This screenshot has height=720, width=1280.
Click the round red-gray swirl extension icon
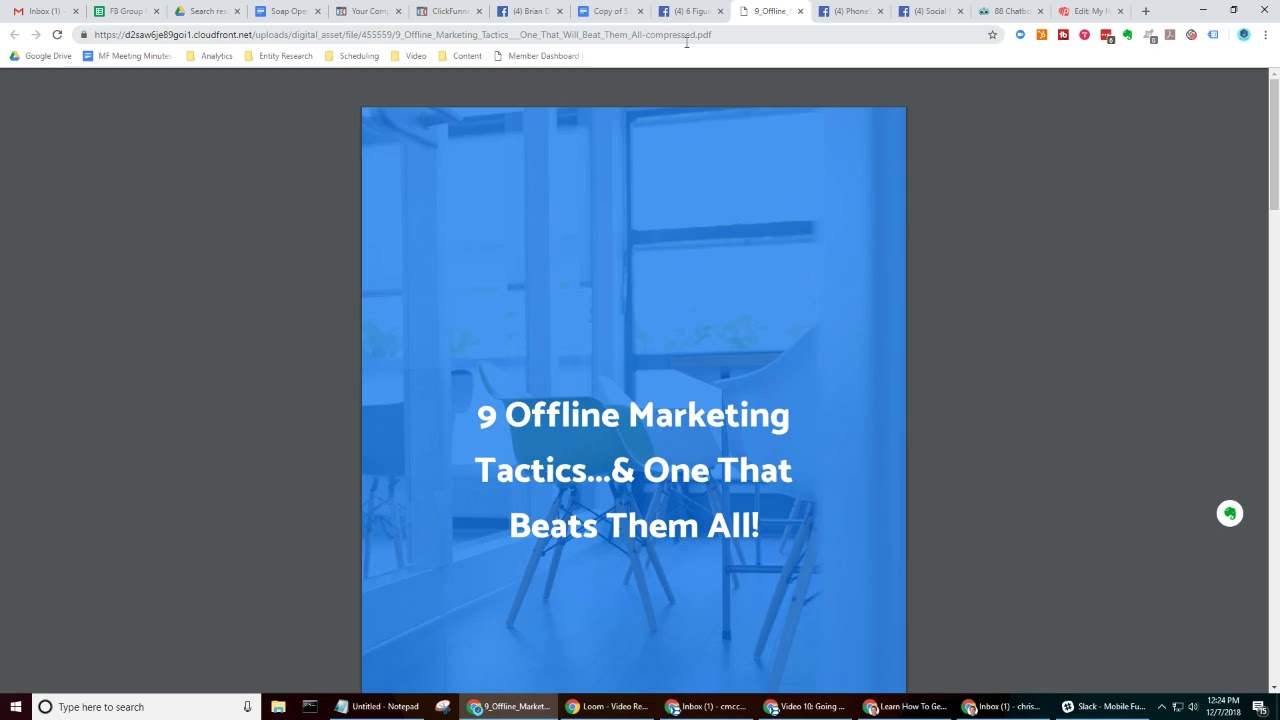pos(1191,35)
